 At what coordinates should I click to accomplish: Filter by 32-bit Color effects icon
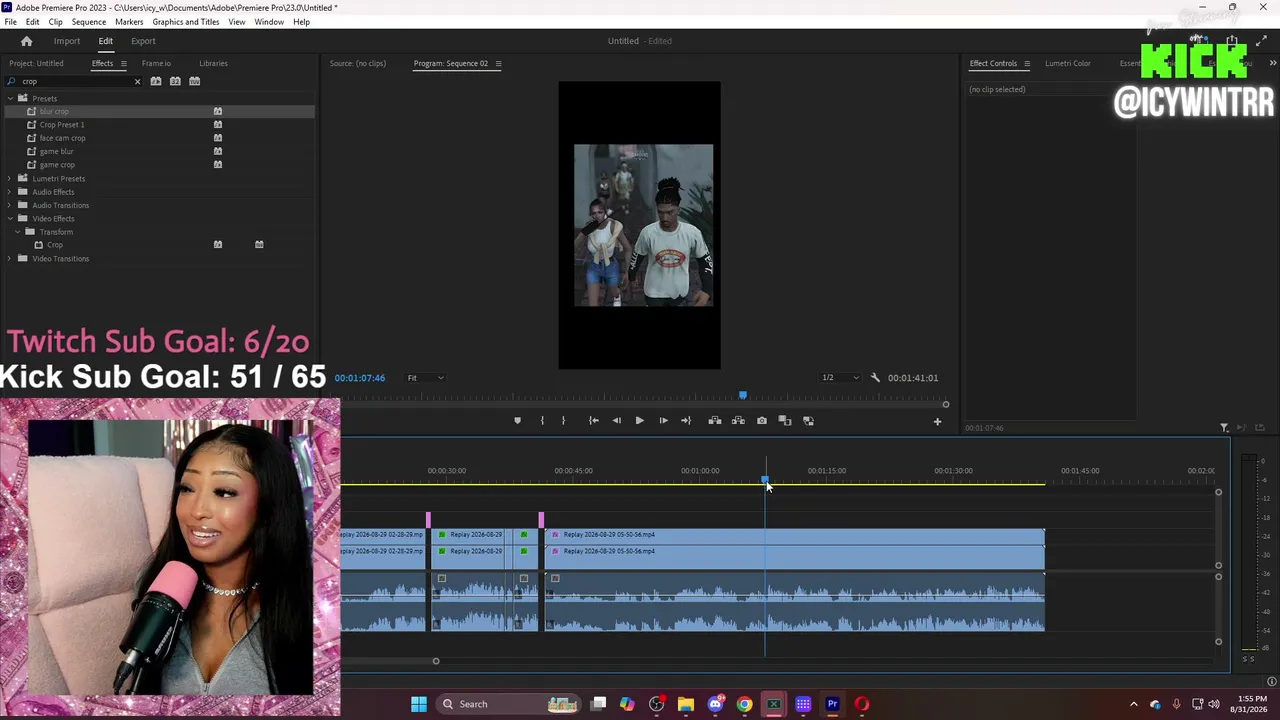[175, 81]
